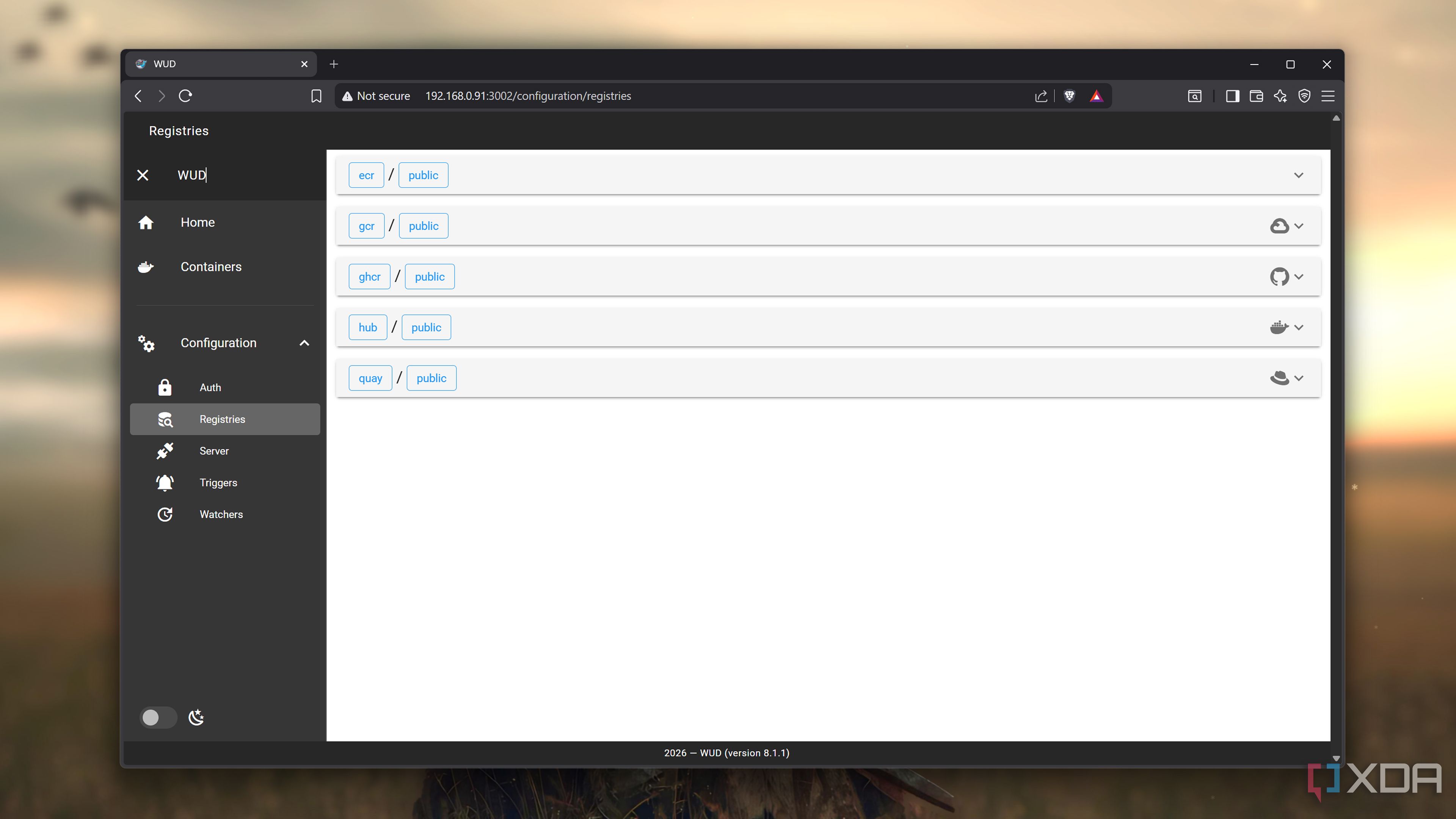Open Server configuration

tap(225, 451)
